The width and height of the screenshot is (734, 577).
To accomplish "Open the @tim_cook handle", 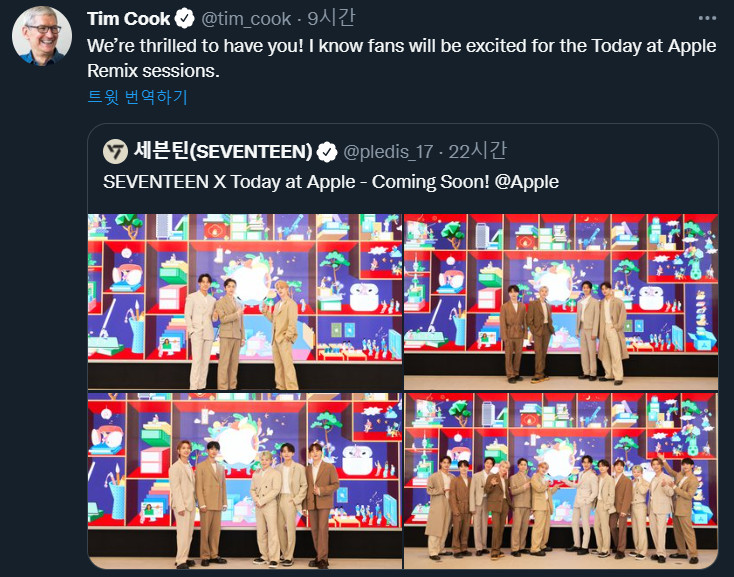I will [x=247, y=18].
